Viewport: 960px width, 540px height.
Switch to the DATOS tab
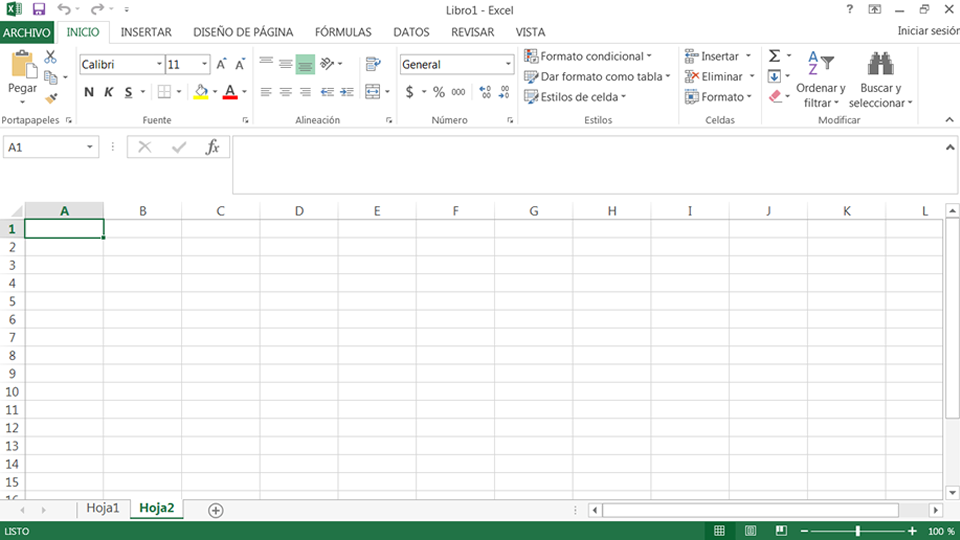pyautogui.click(x=411, y=32)
